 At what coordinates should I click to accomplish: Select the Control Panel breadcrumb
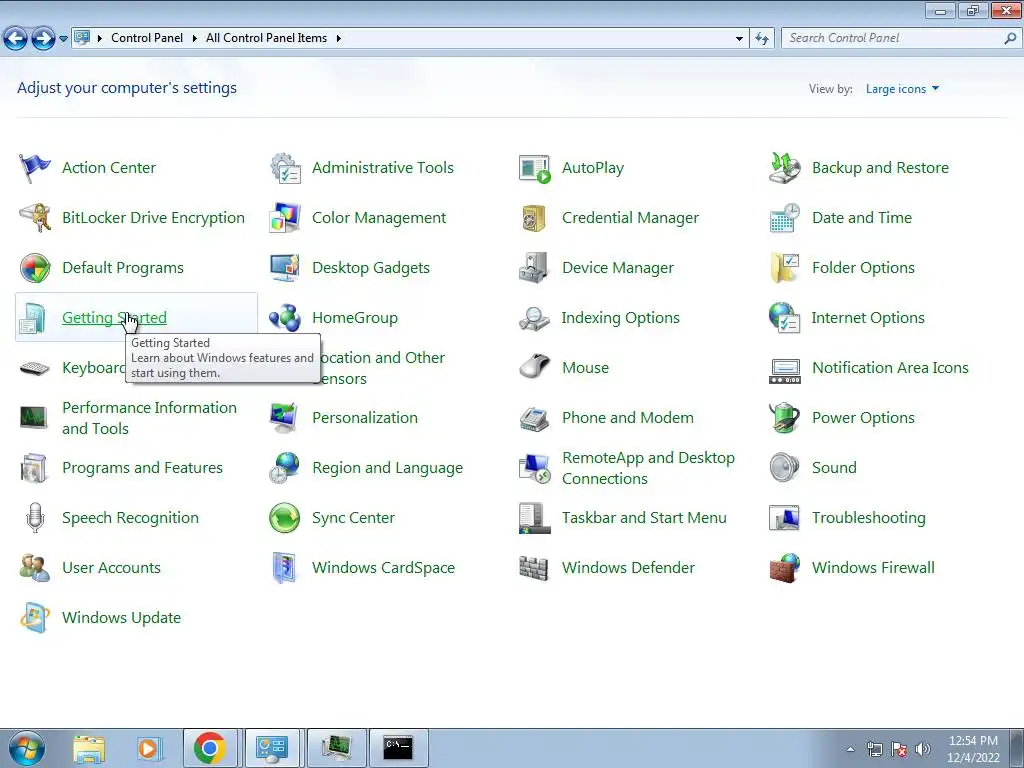click(x=147, y=39)
